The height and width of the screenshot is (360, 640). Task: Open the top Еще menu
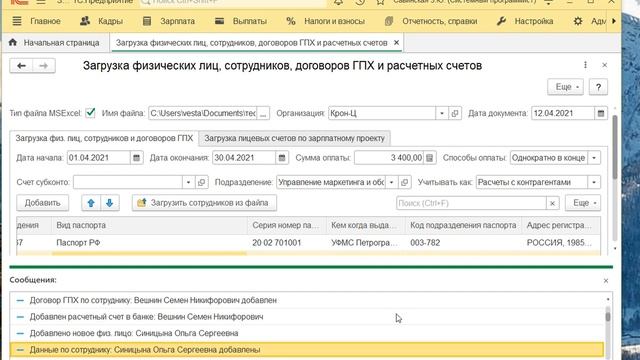point(565,87)
